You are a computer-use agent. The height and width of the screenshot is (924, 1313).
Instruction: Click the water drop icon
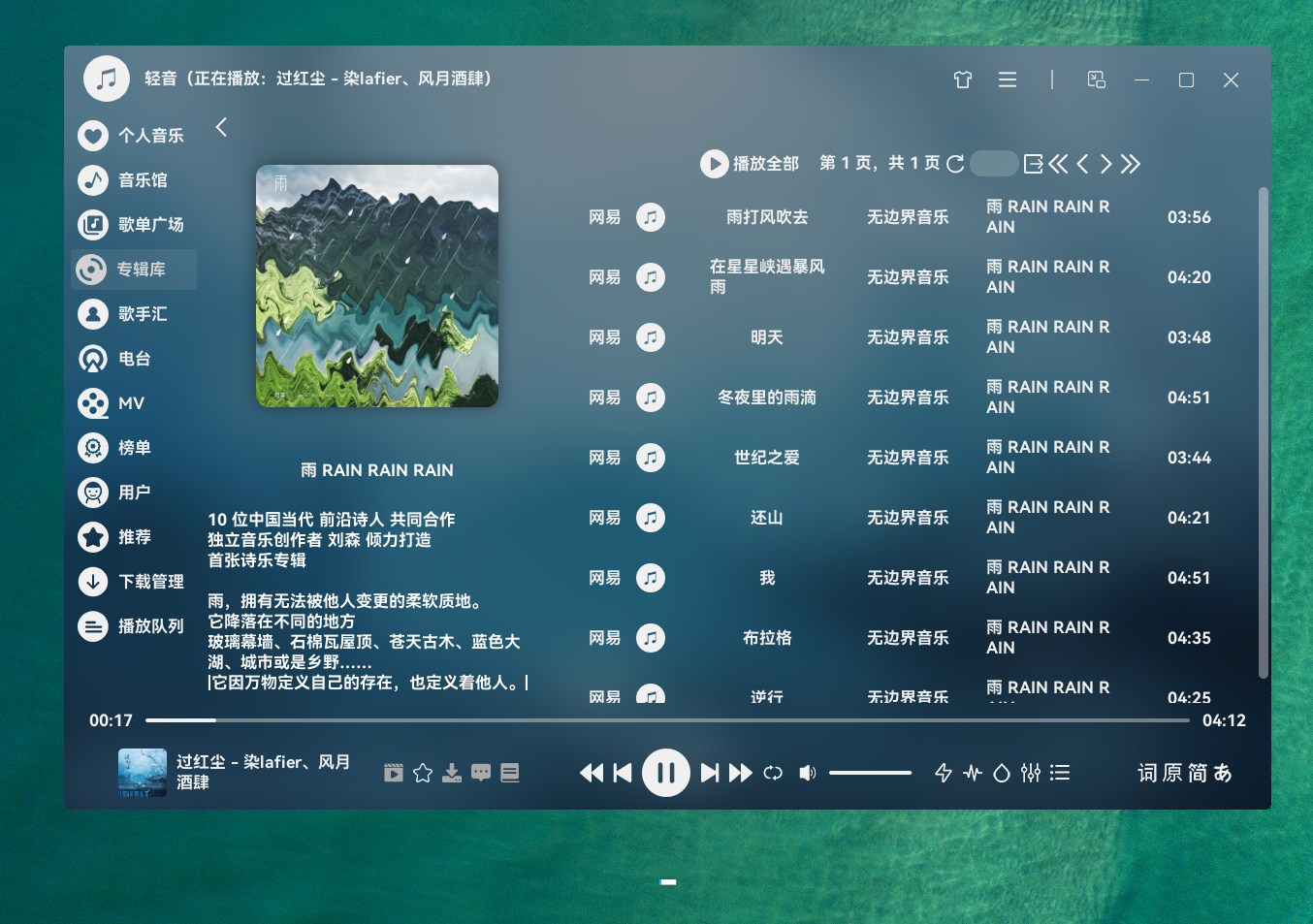tap(1002, 773)
